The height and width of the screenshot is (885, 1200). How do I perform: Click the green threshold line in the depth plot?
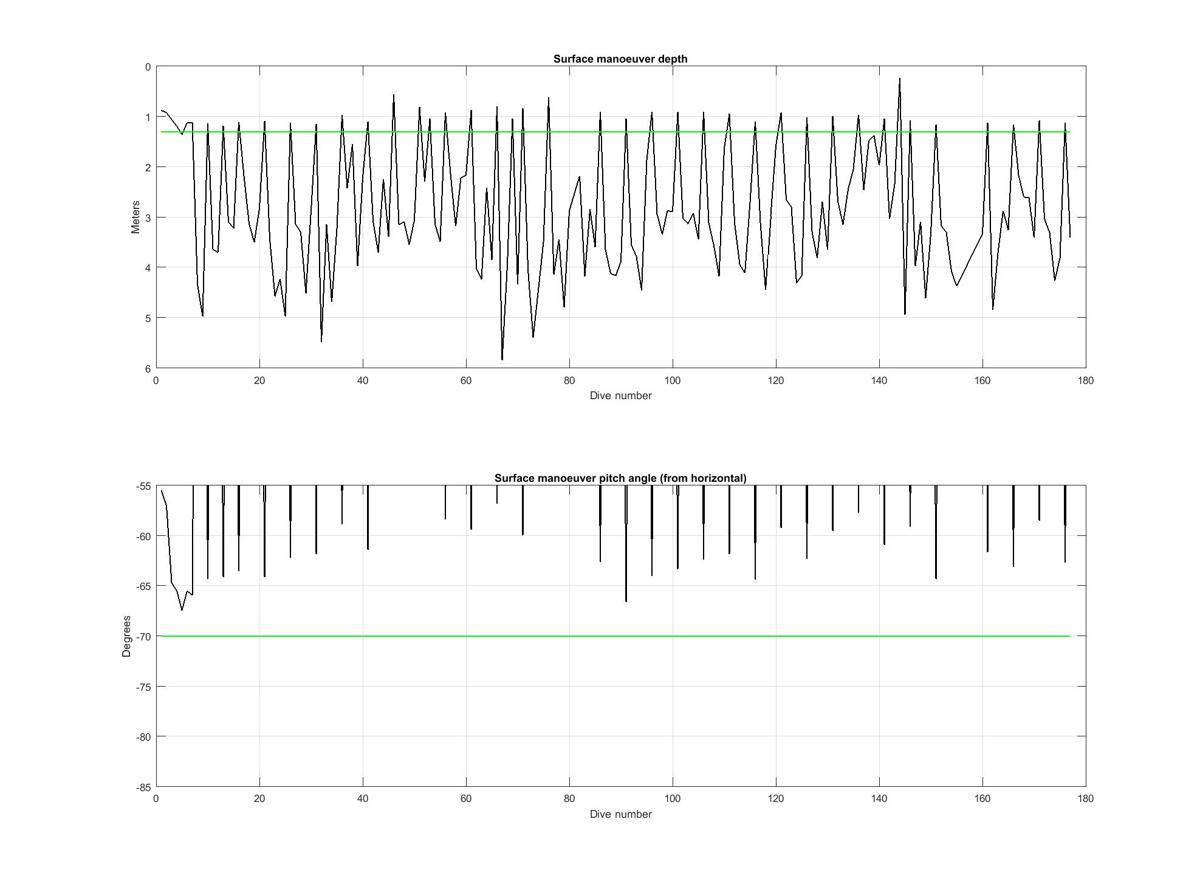tap(615, 132)
